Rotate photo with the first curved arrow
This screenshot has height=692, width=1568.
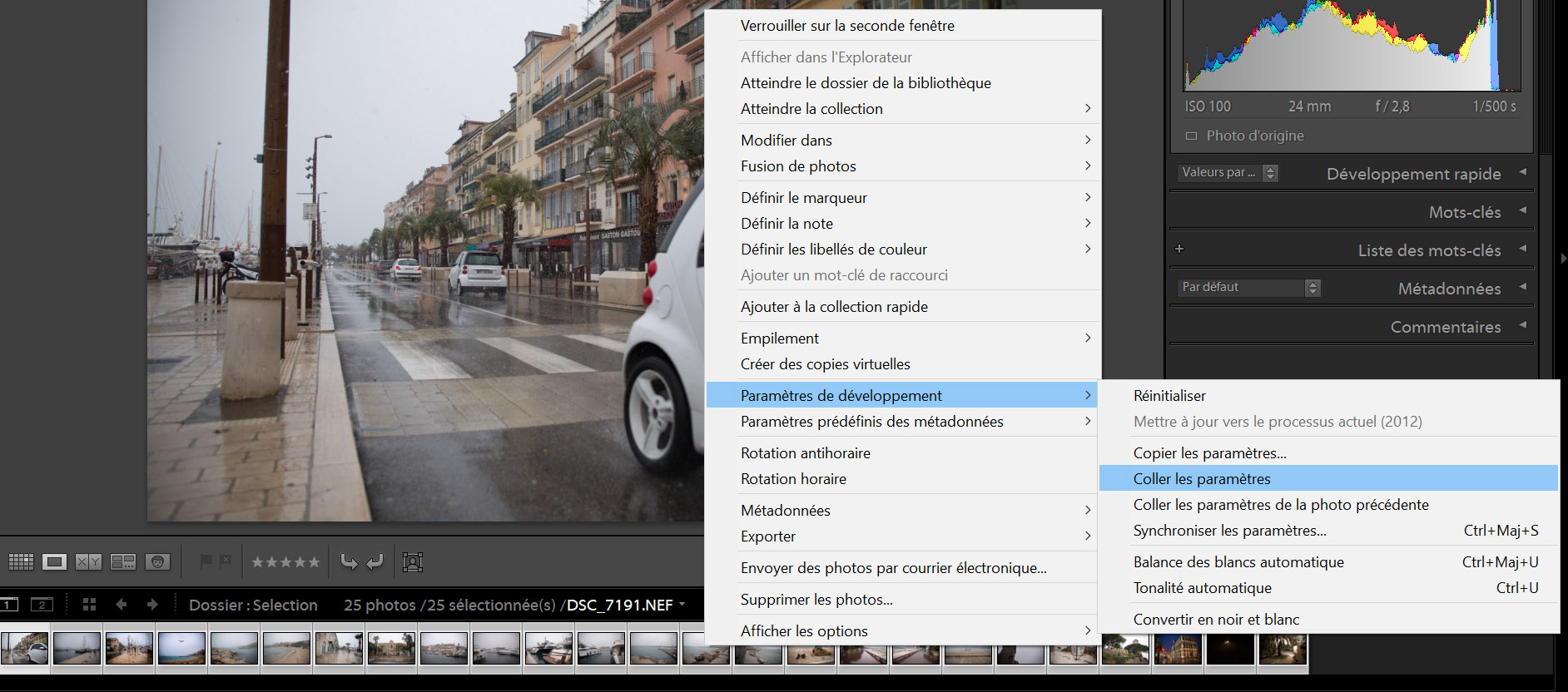click(350, 562)
